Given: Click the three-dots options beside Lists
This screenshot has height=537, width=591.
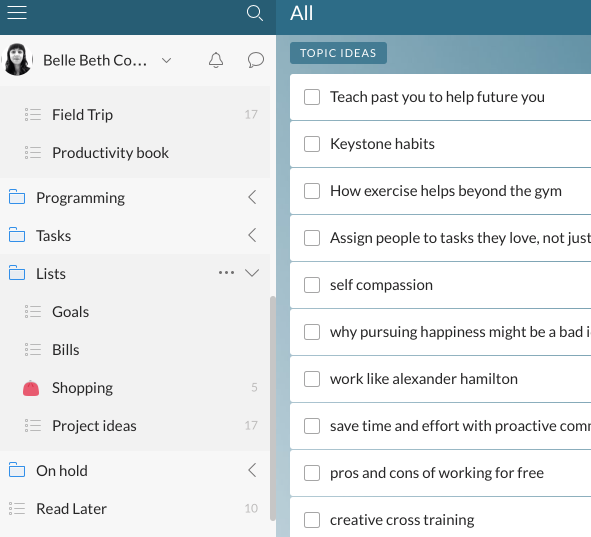Looking at the screenshot, I should pyautogui.click(x=226, y=272).
